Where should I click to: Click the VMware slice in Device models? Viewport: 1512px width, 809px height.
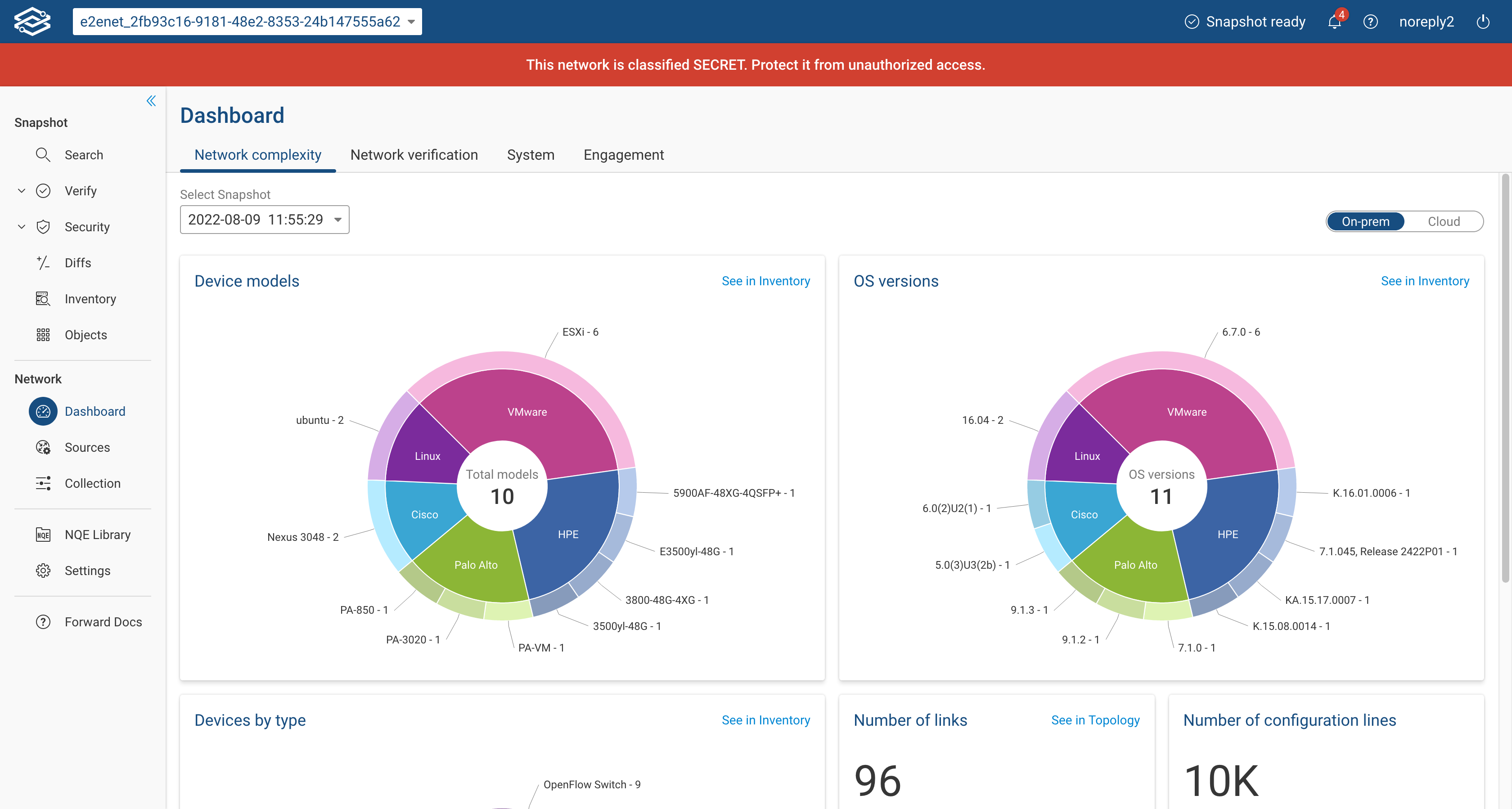526,412
